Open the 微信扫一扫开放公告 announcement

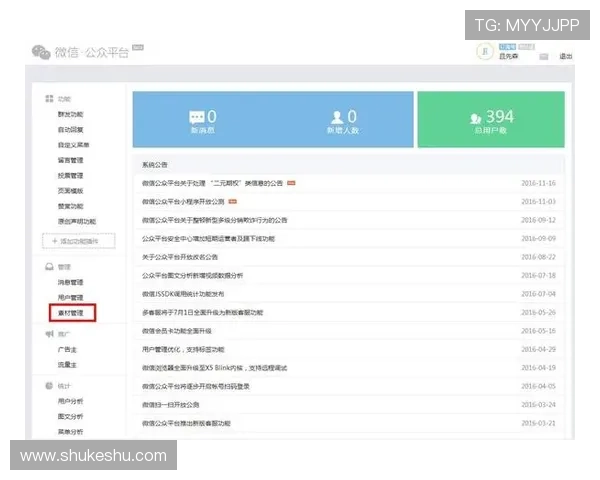point(171,405)
